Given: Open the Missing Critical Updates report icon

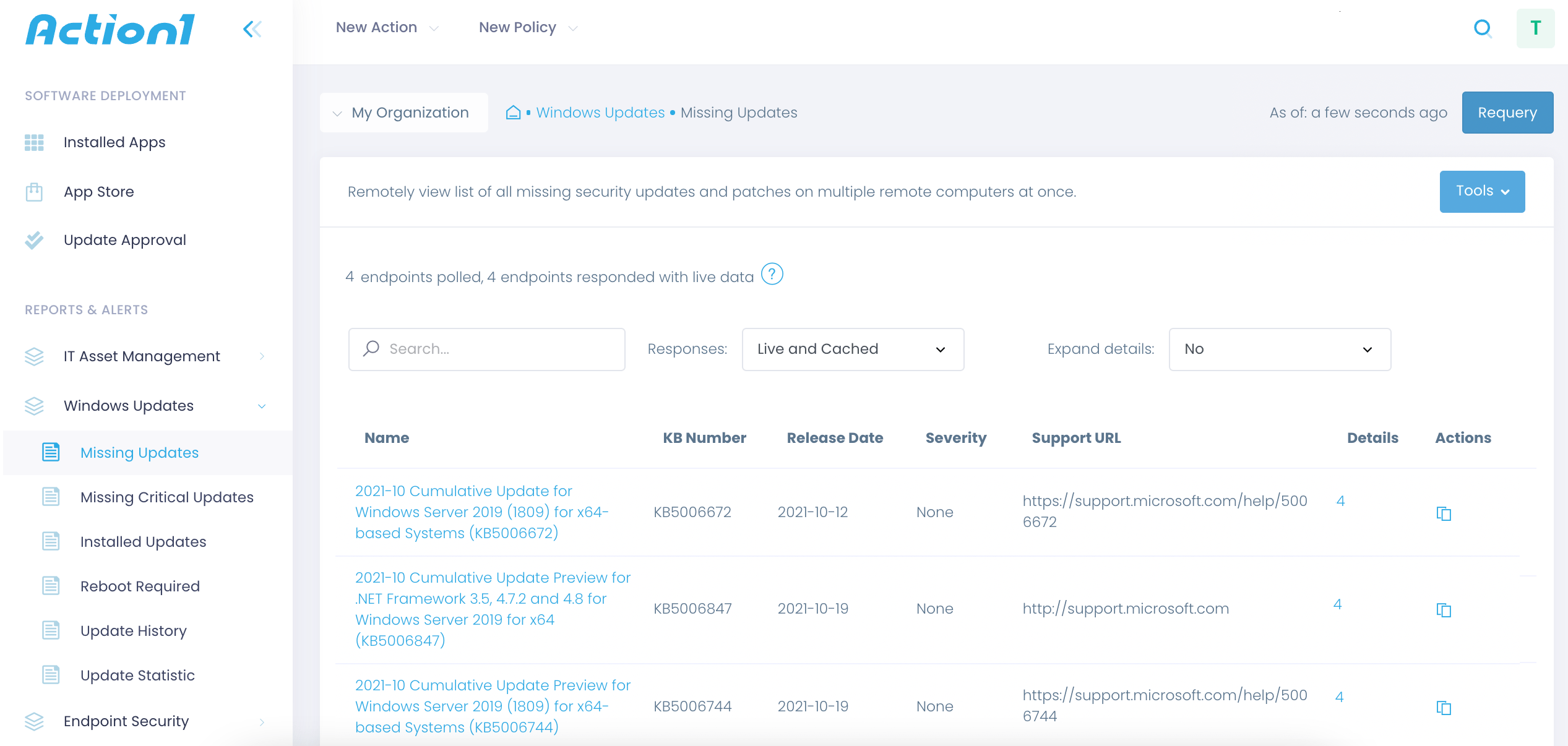Looking at the screenshot, I should pyautogui.click(x=52, y=497).
